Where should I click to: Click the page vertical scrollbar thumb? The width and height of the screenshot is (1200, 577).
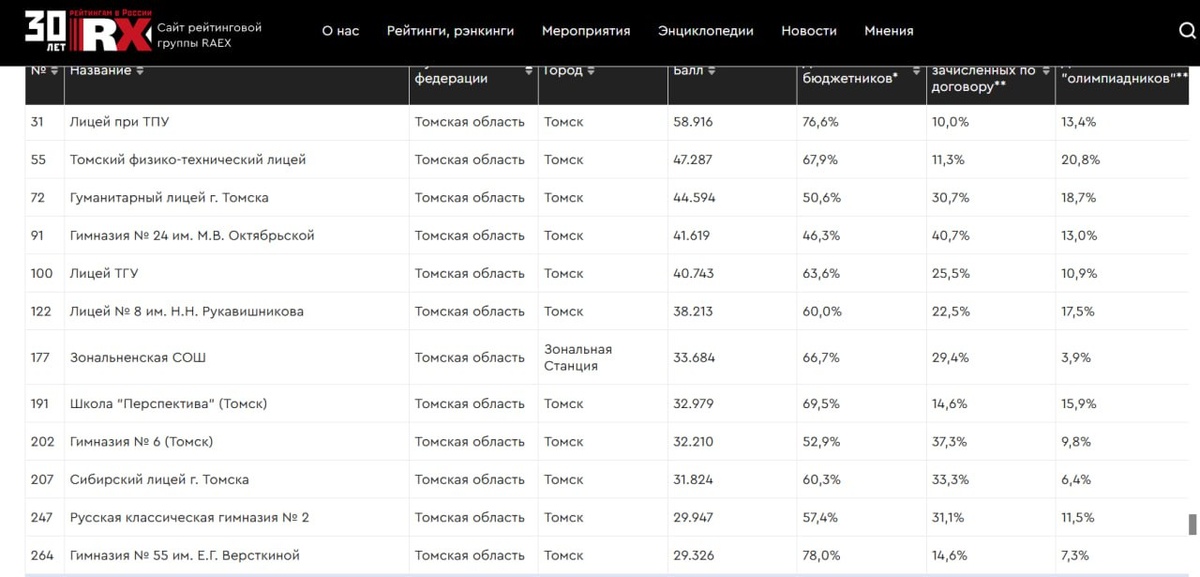pos(1191,524)
